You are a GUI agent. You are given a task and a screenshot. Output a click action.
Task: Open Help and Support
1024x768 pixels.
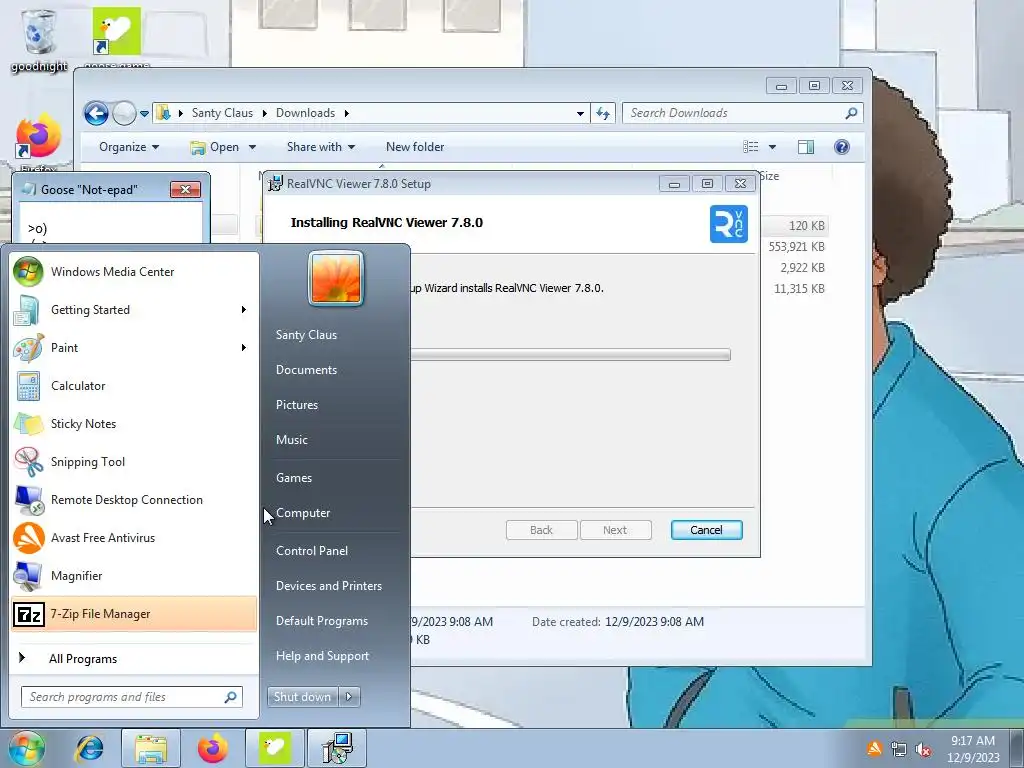tap(322, 656)
